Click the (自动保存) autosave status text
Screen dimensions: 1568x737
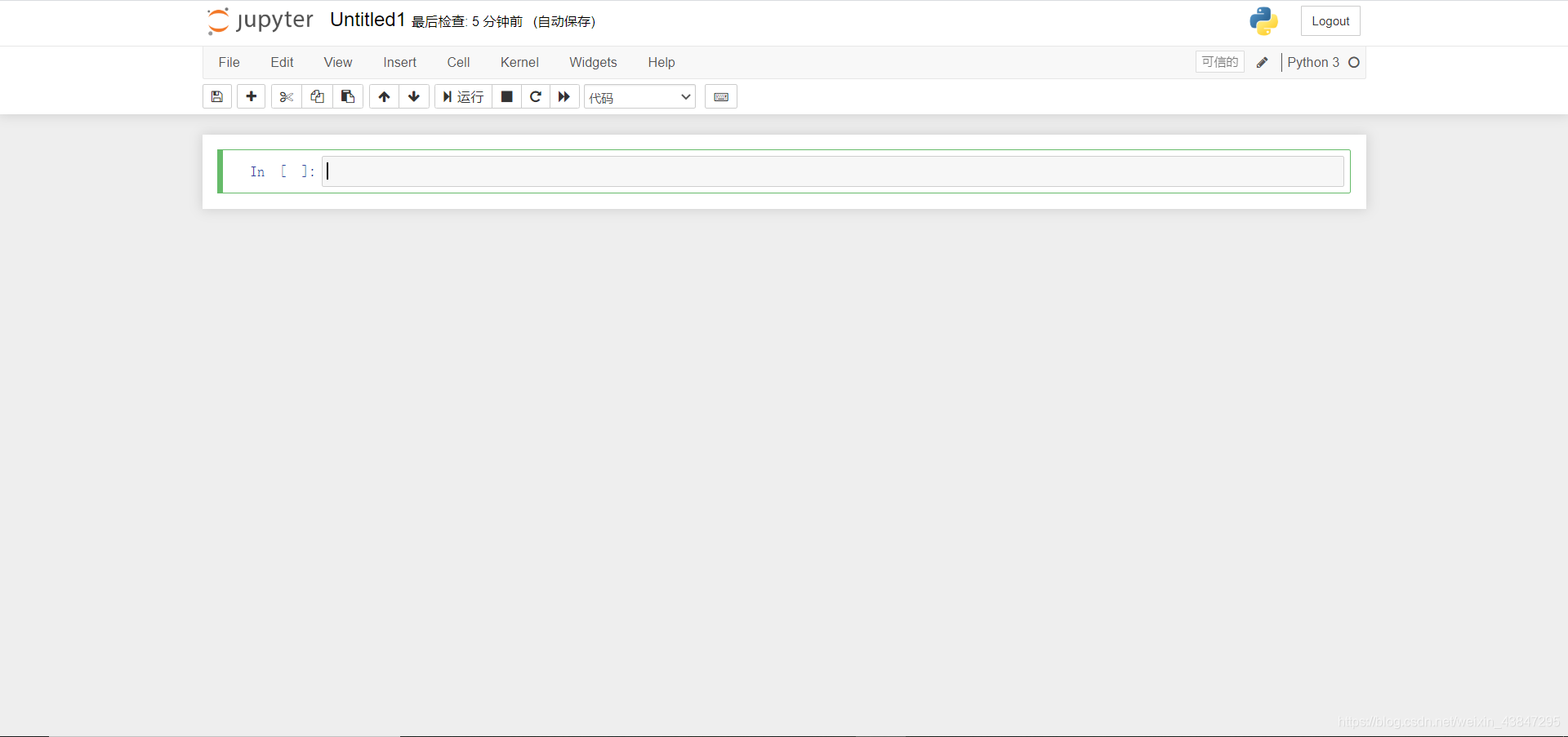[564, 22]
